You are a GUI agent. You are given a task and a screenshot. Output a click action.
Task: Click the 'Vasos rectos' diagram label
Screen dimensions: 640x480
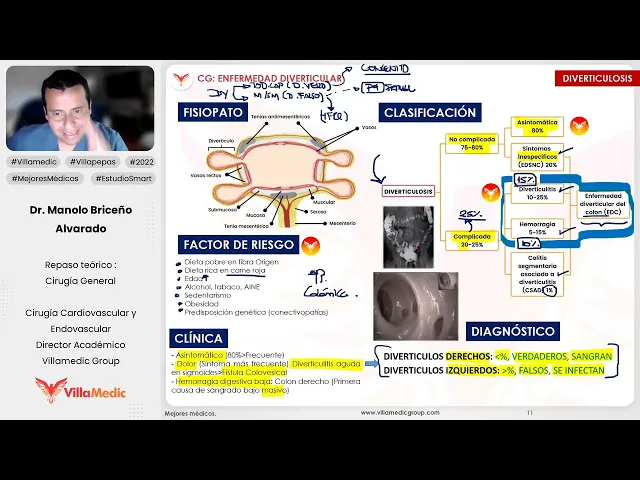206,175
